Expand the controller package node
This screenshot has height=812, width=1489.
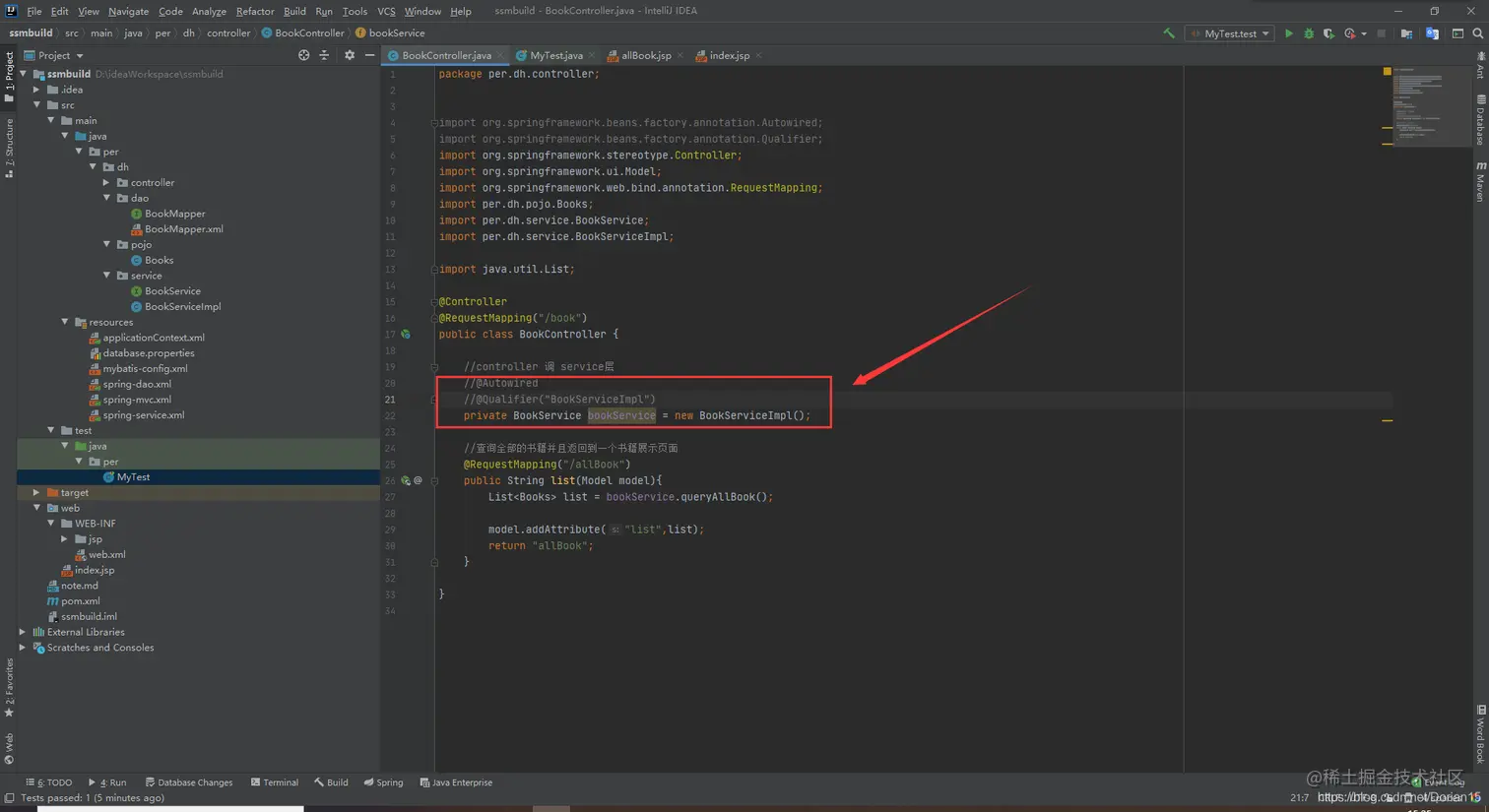click(106, 183)
